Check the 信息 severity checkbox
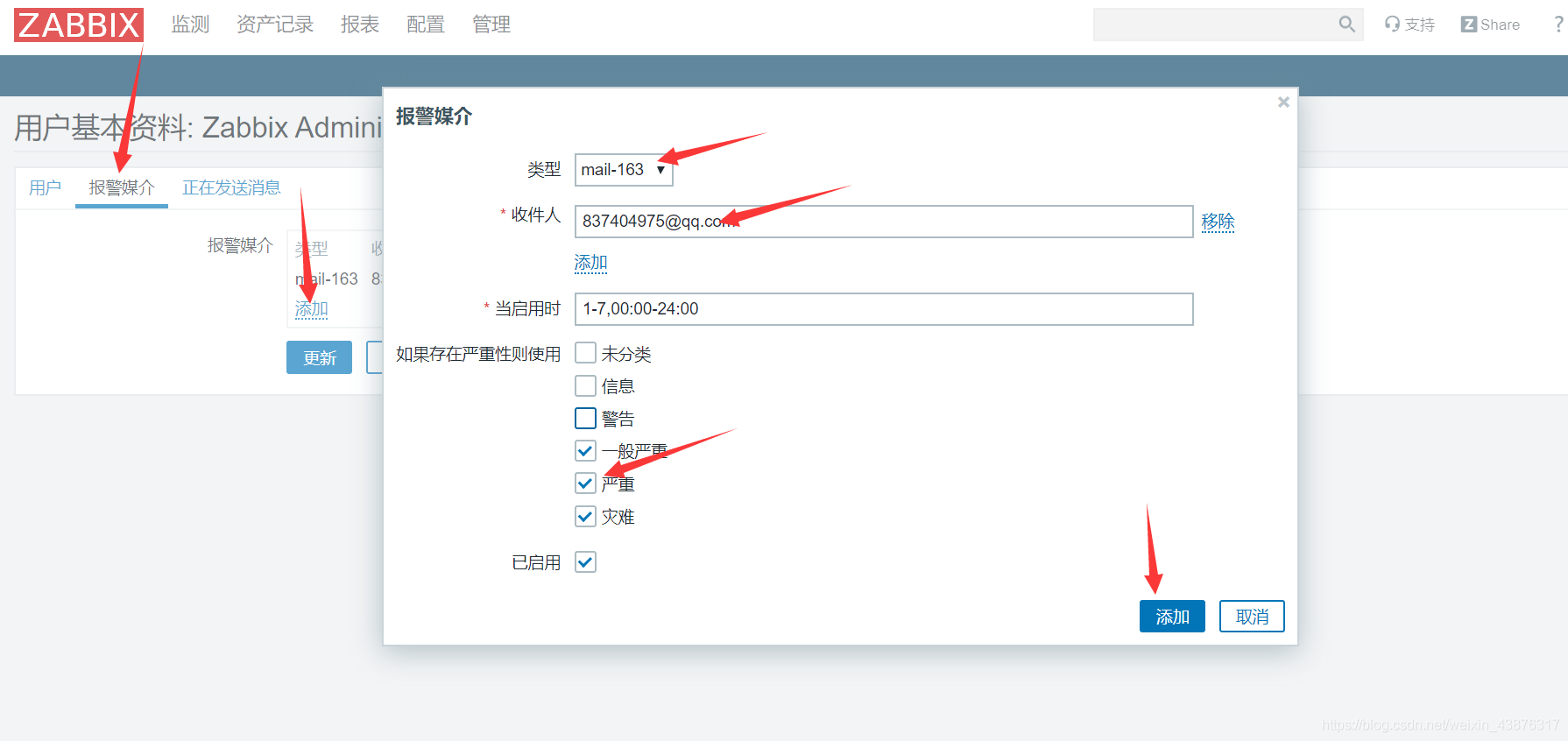 pos(585,385)
